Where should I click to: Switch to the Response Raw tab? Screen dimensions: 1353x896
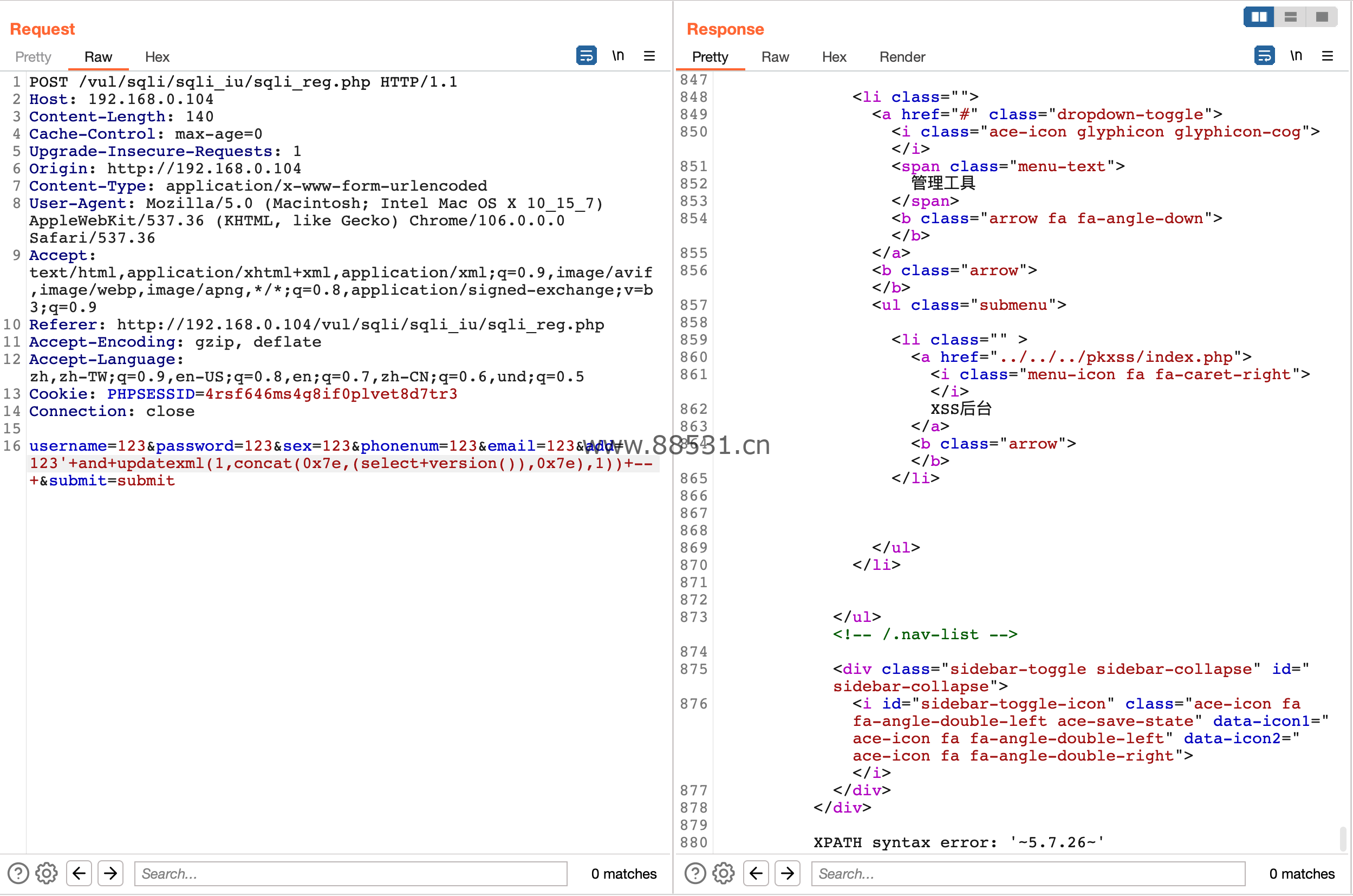pos(775,57)
